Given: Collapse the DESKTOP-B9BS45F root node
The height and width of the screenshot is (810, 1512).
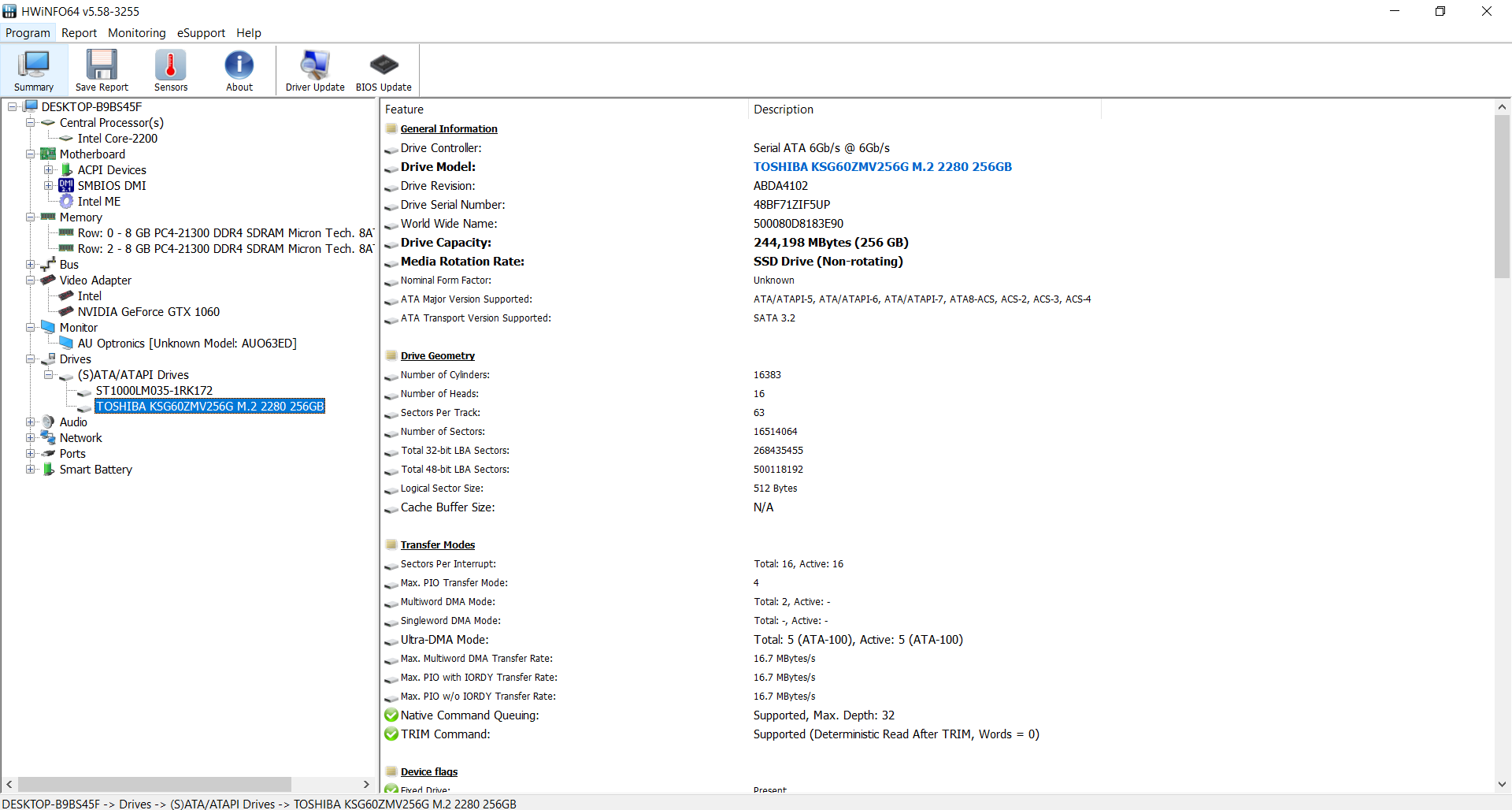Looking at the screenshot, I should point(12,106).
